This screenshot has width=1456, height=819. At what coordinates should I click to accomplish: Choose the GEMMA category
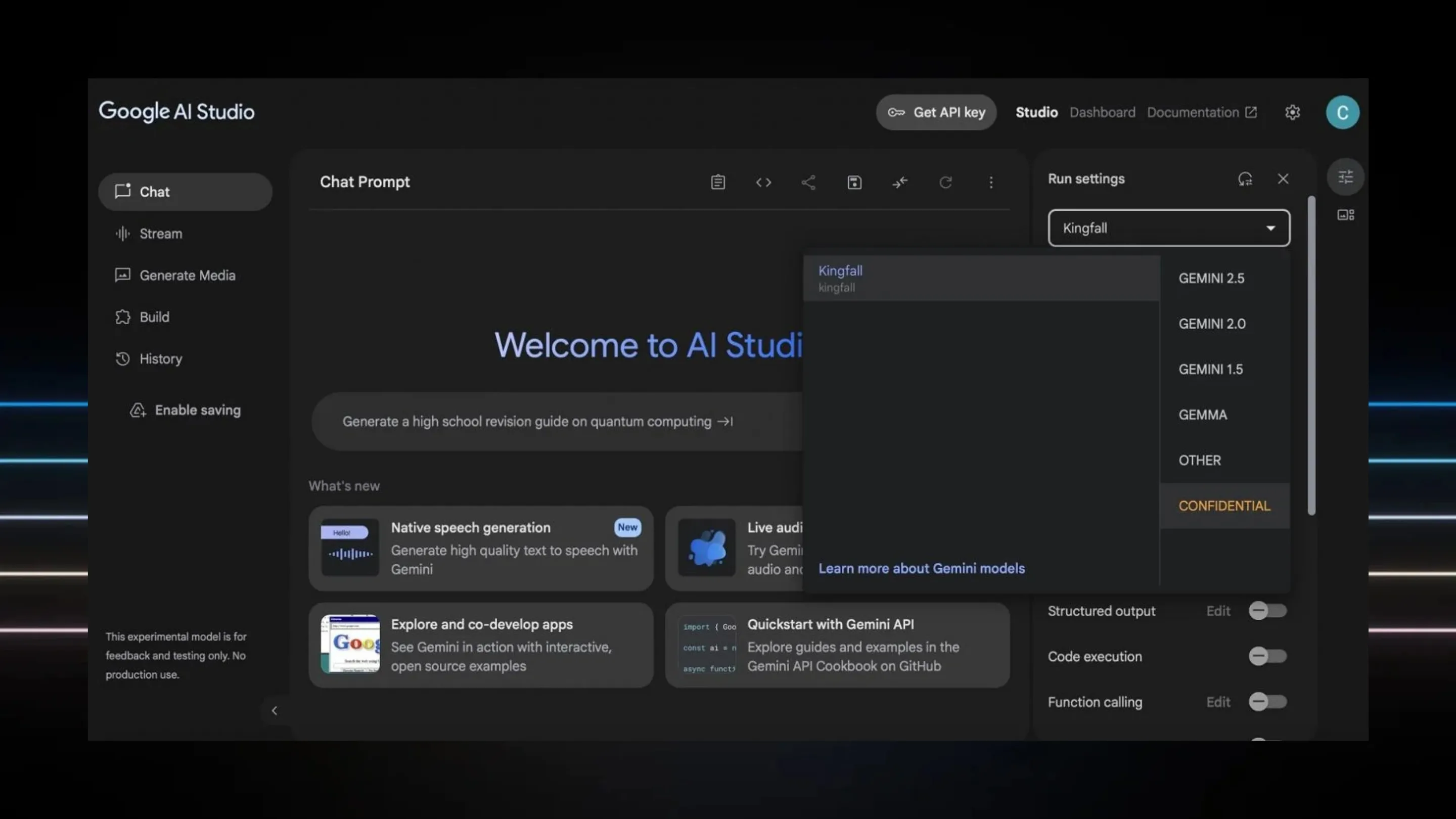1225,415
